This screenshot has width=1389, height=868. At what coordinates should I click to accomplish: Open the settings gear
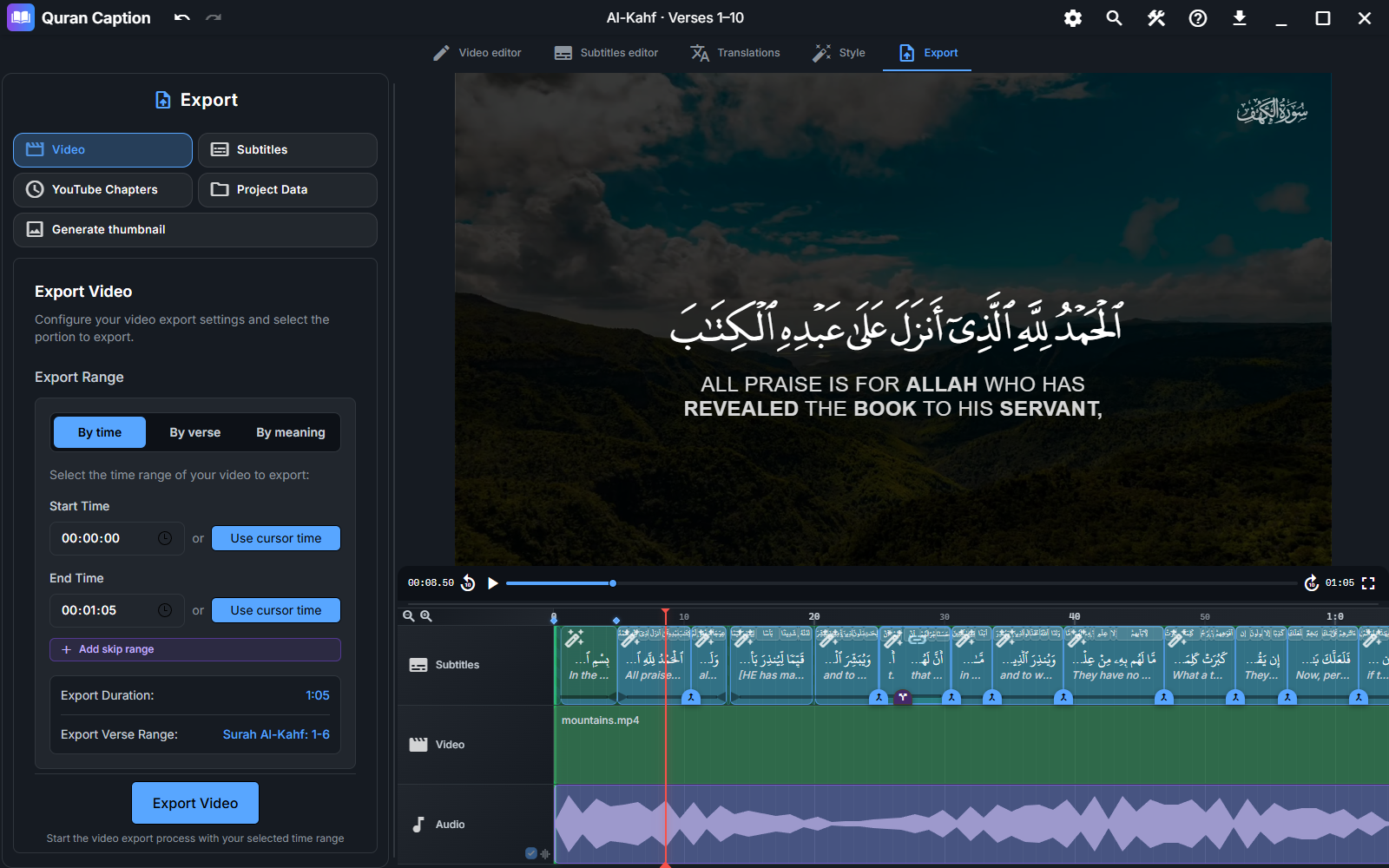click(1073, 18)
